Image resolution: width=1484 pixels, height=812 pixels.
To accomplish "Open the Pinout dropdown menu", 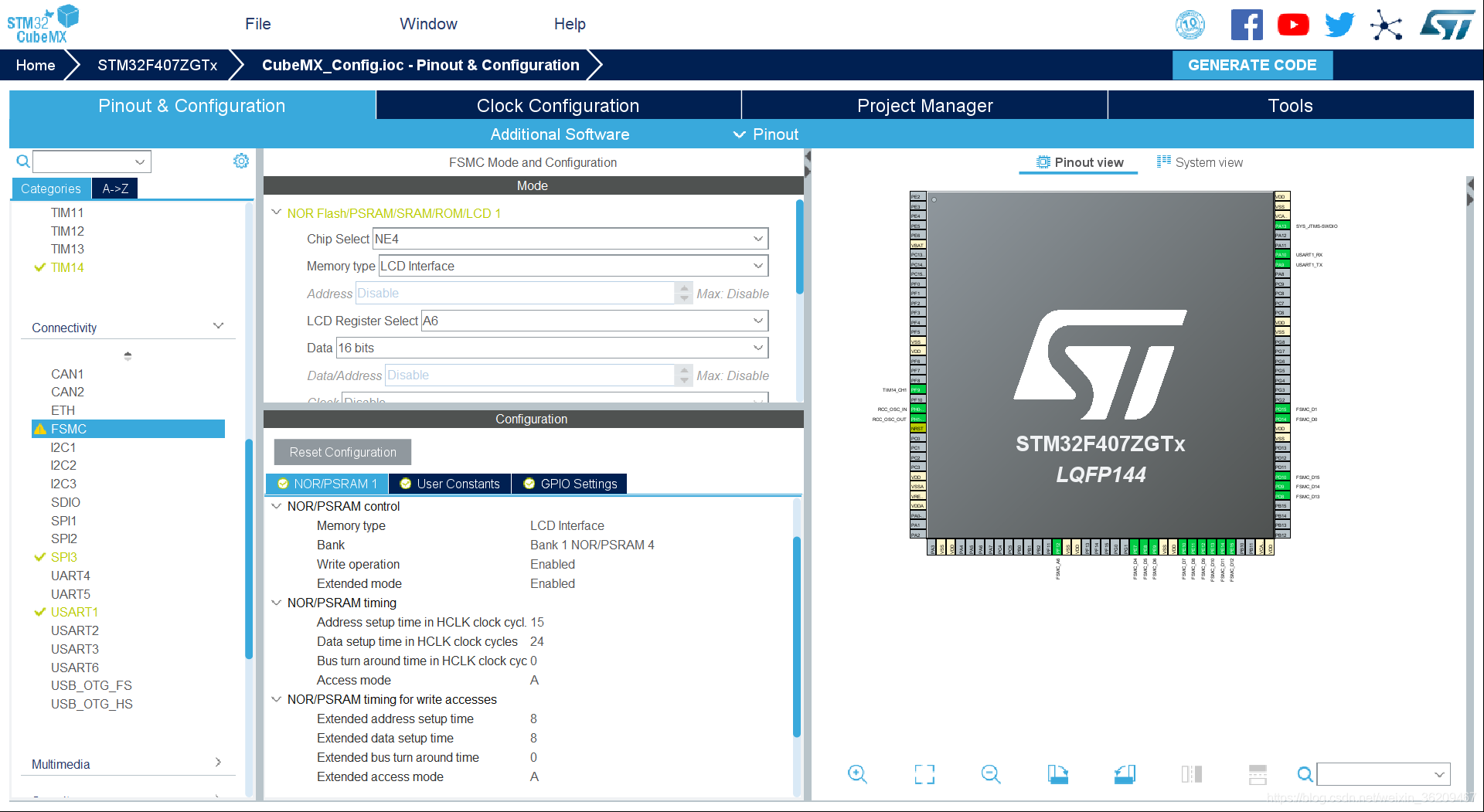I will (766, 134).
